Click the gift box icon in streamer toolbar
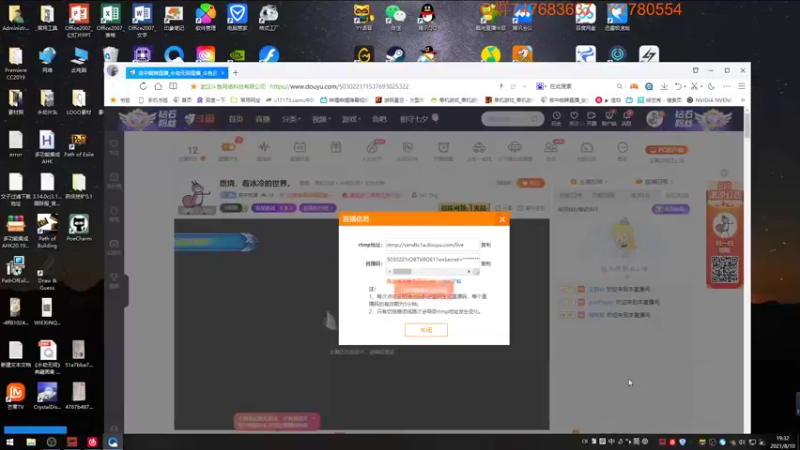The height and width of the screenshot is (450, 800). pyautogui.click(x=336, y=147)
